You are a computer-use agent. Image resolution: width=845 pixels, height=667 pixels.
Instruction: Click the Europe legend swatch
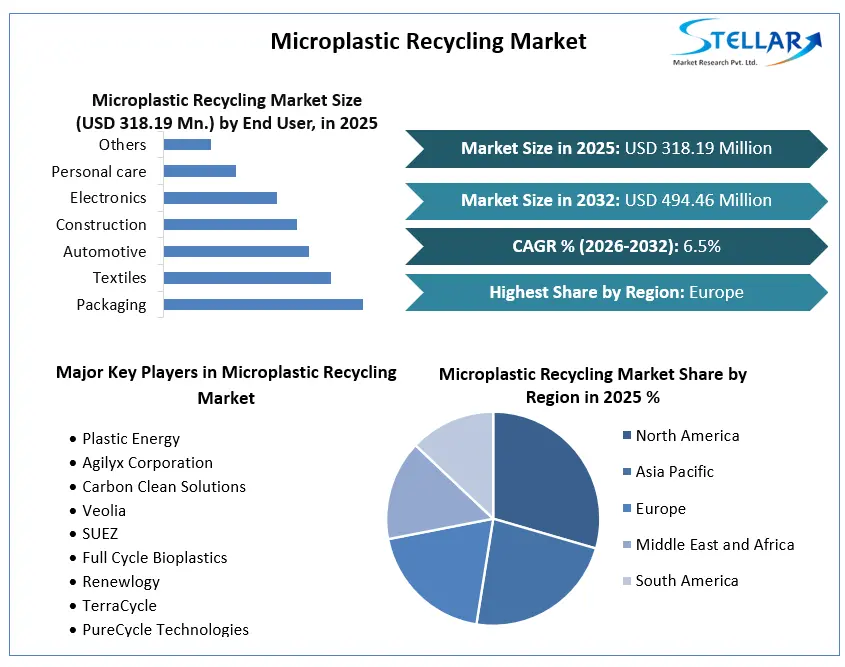tap(627, 508)
